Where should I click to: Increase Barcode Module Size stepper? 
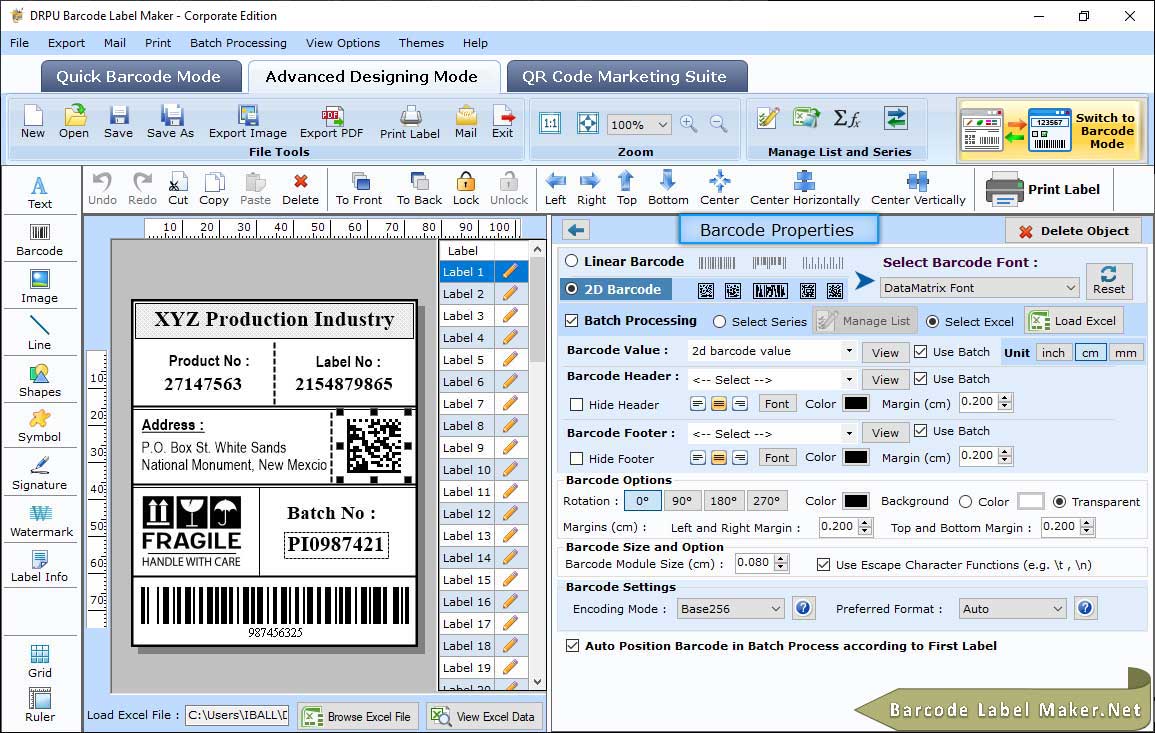[x=782, y=558]
